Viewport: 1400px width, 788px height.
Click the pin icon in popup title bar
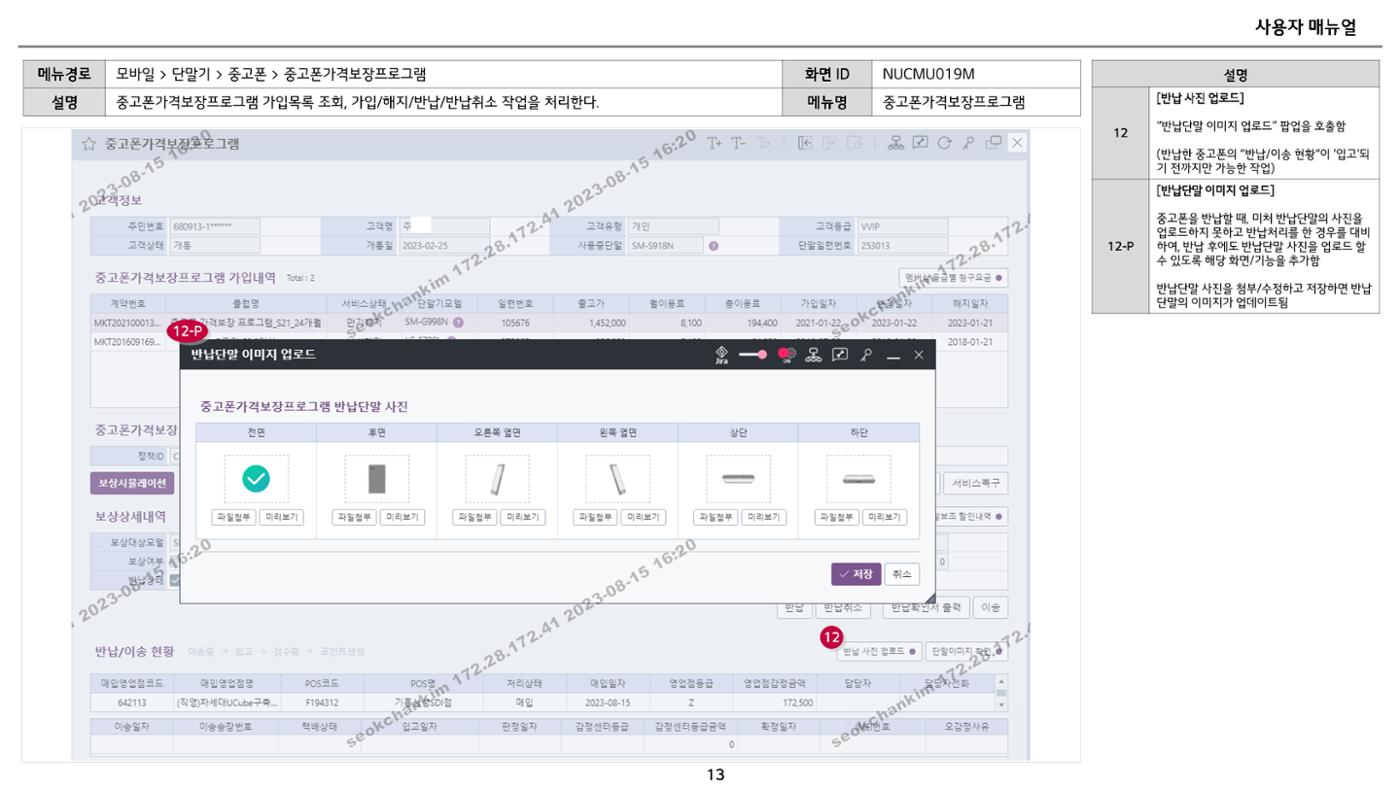(866, 355)
